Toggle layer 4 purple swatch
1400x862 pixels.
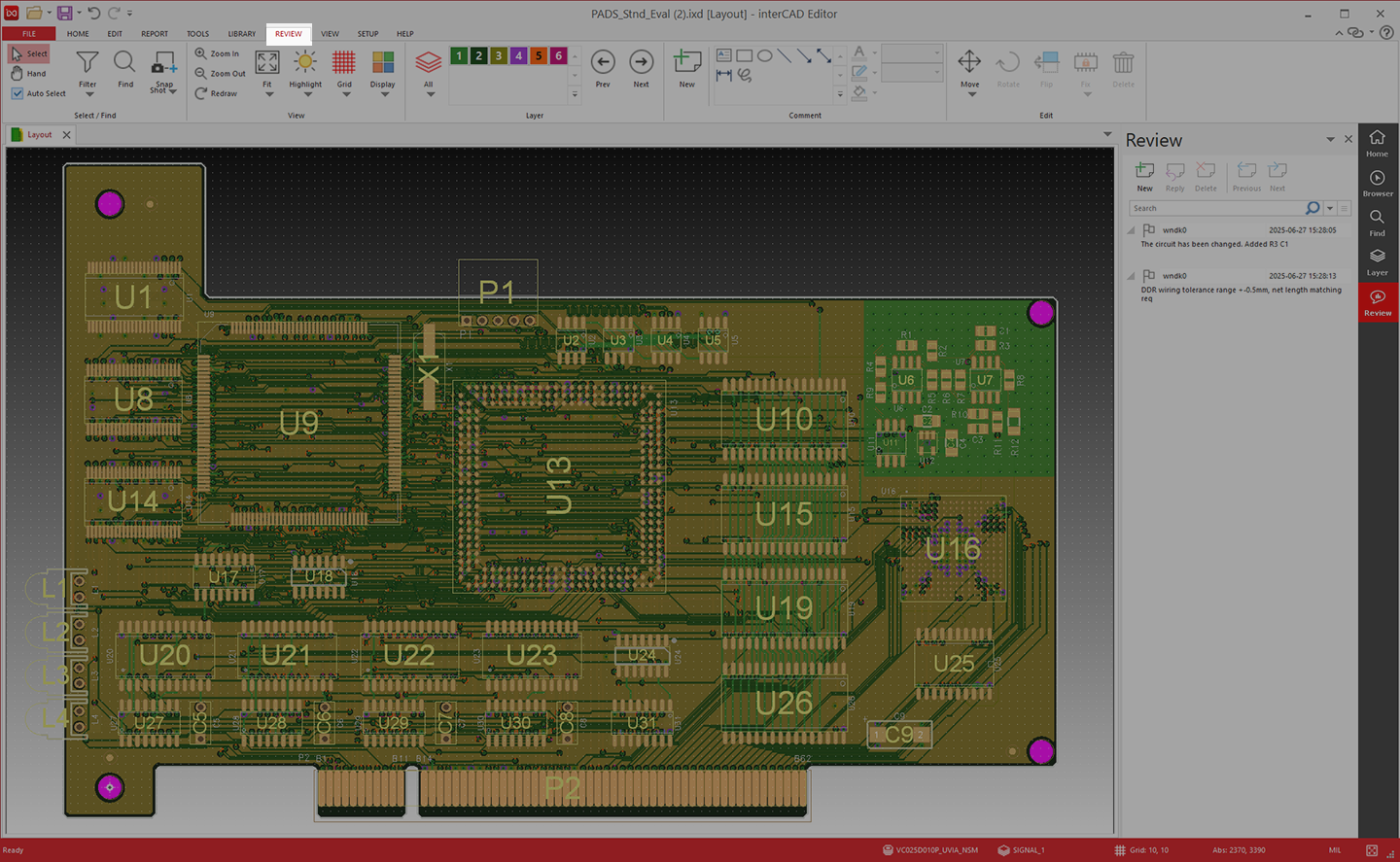coord(519,55)
